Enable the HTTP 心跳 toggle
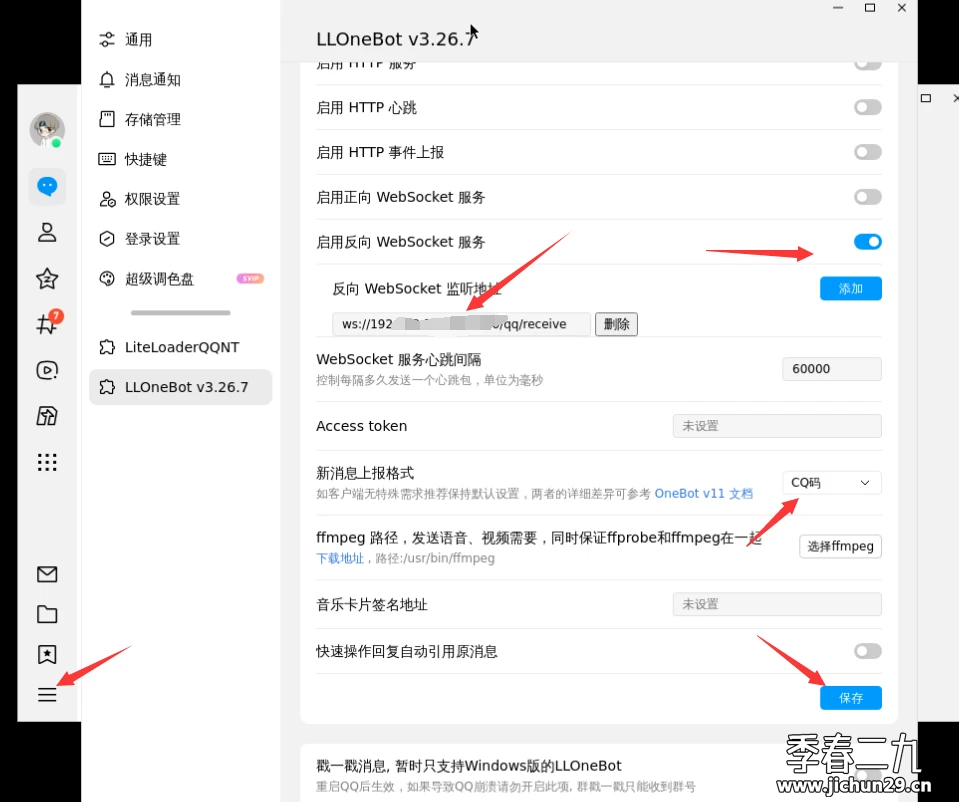This screenshot has height=802, width=959. pyautogui.click(x=867, y=107)
